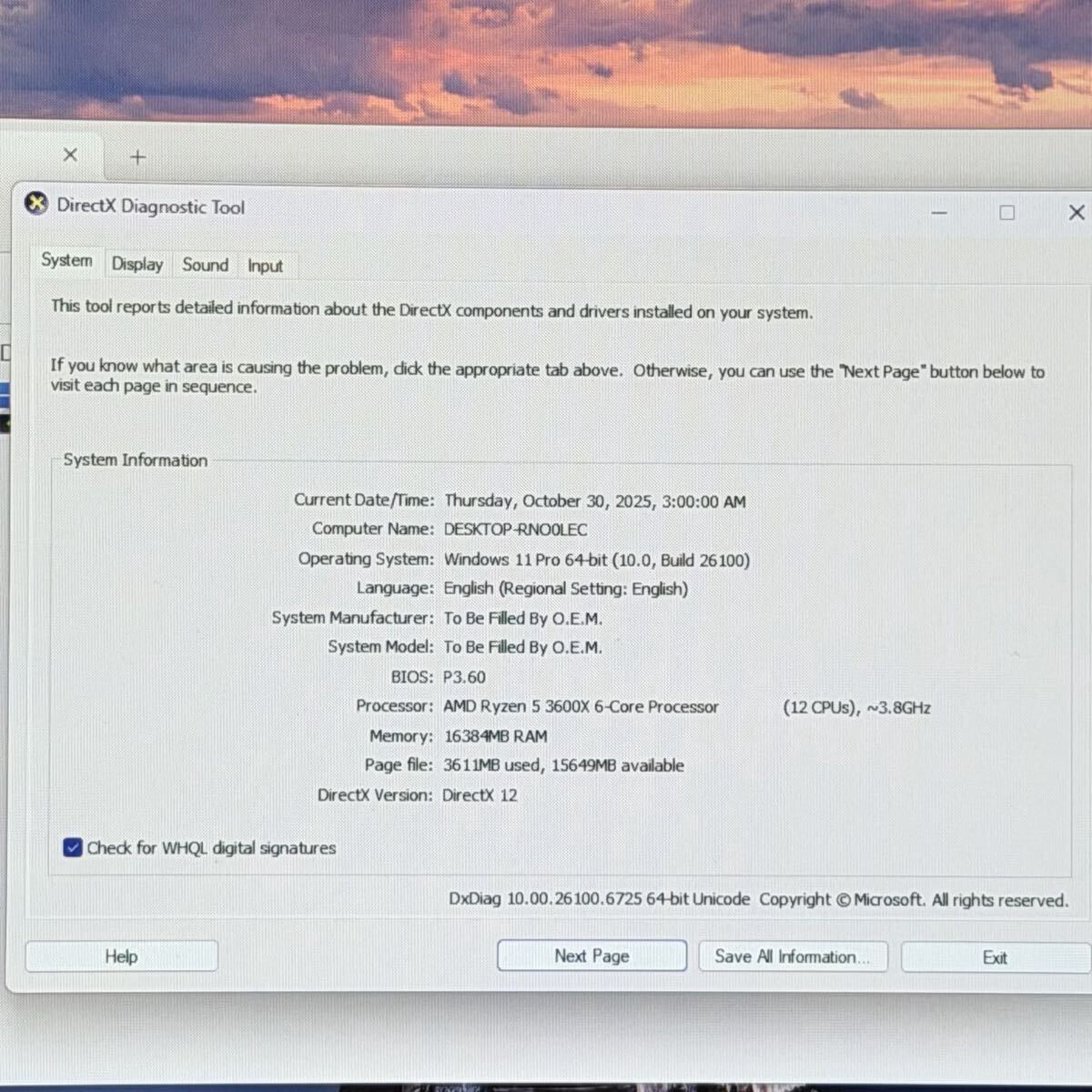Click the System Information group label

tap(135, 460)
